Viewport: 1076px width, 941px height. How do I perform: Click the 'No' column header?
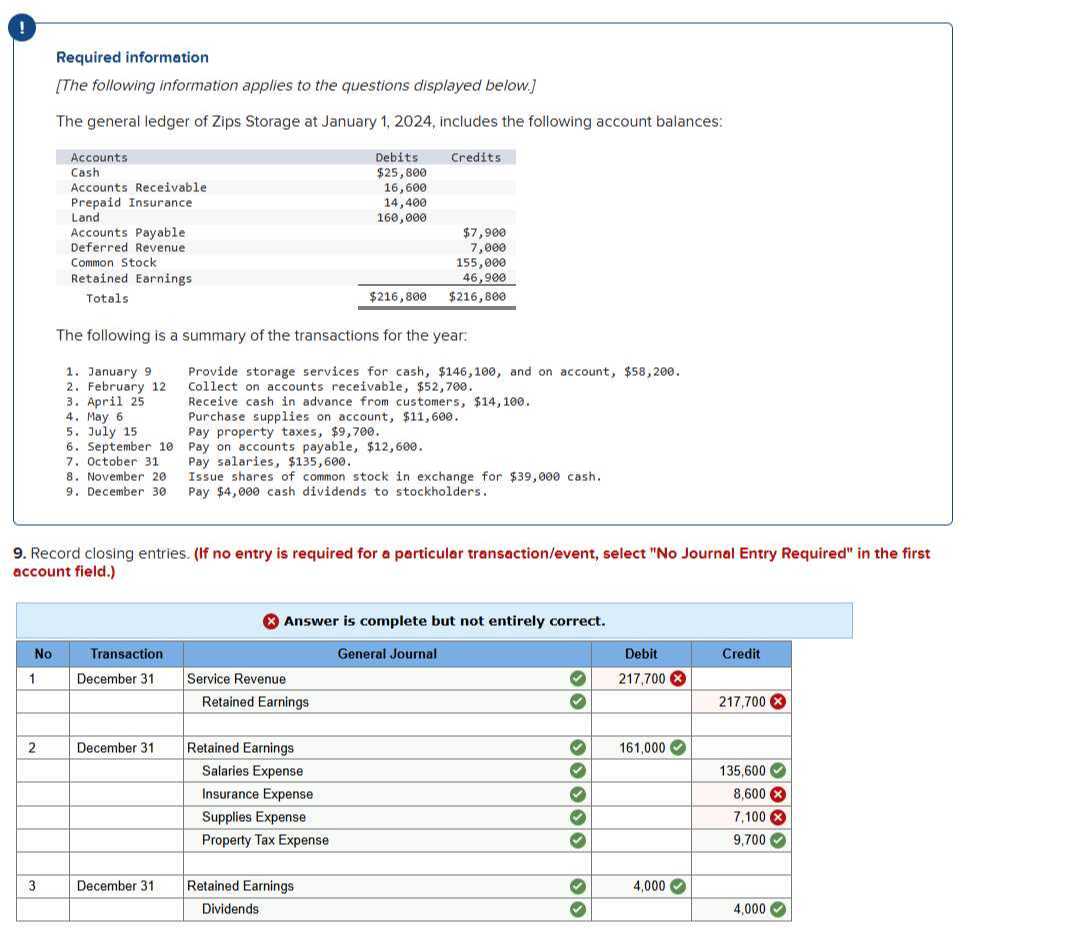[43, 654]
